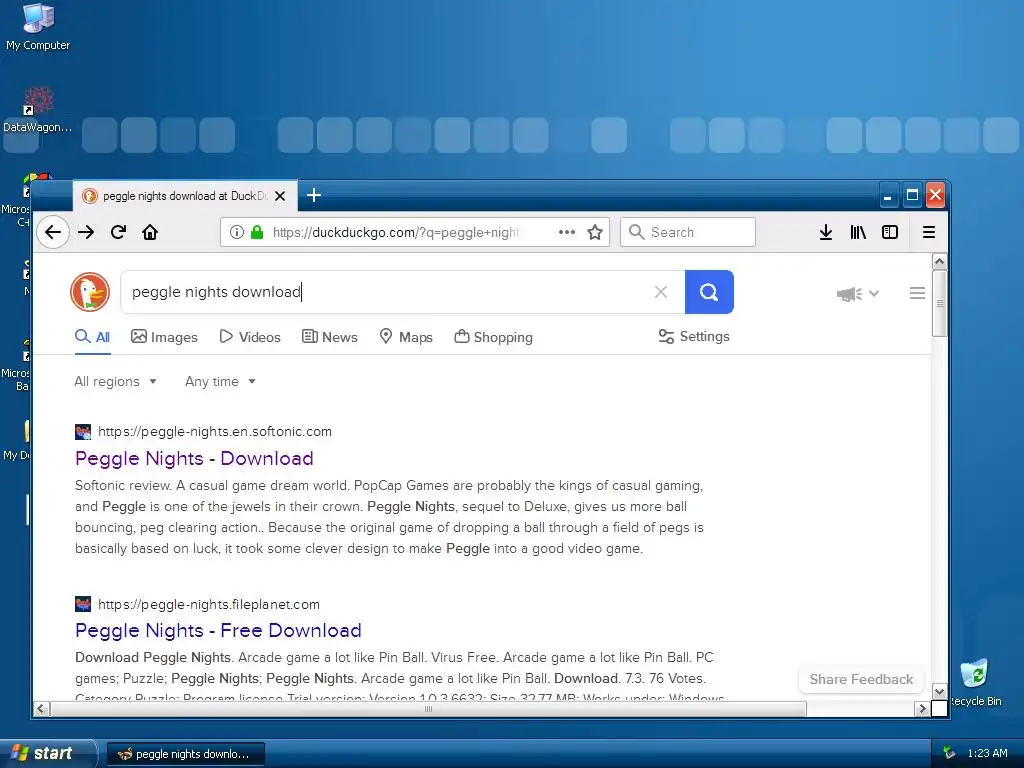1024x768 pixels.
Task: Go to the Firefox home page
Action: coord(150,232)
